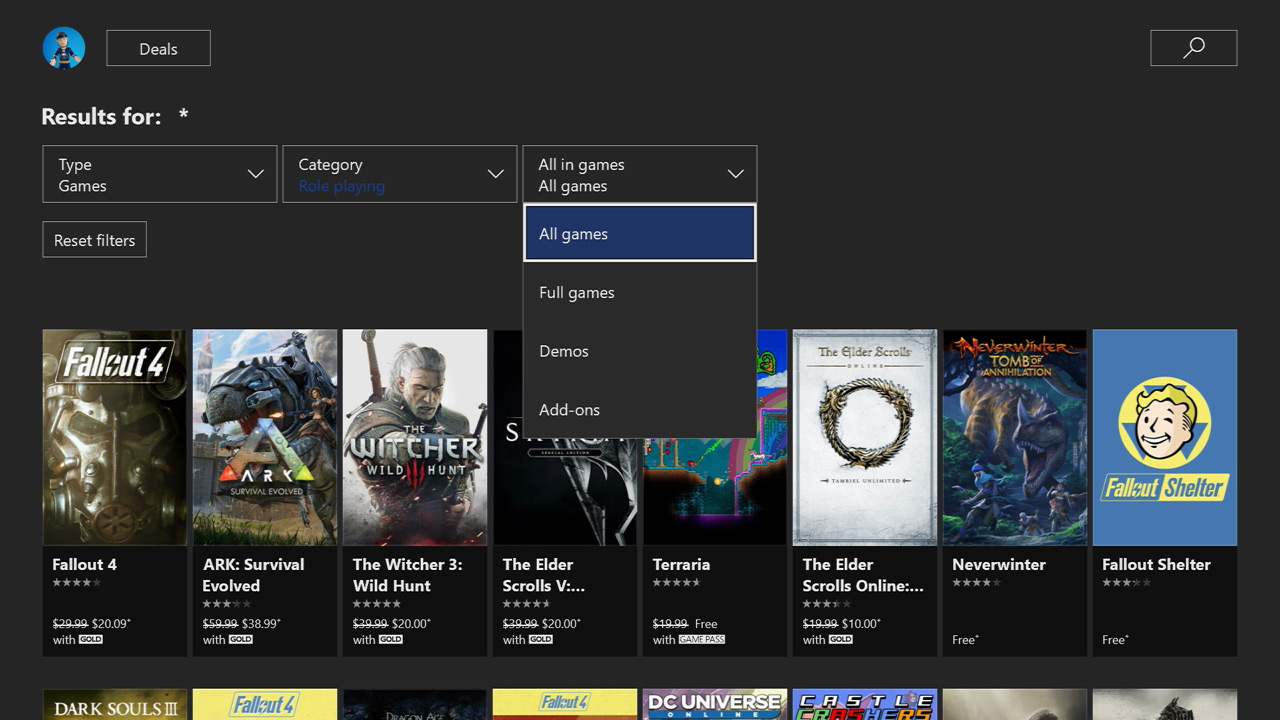1280x720 pixels.
Task: Click the Results for heading
Action: pyautogui.click(x=101, y=116)
